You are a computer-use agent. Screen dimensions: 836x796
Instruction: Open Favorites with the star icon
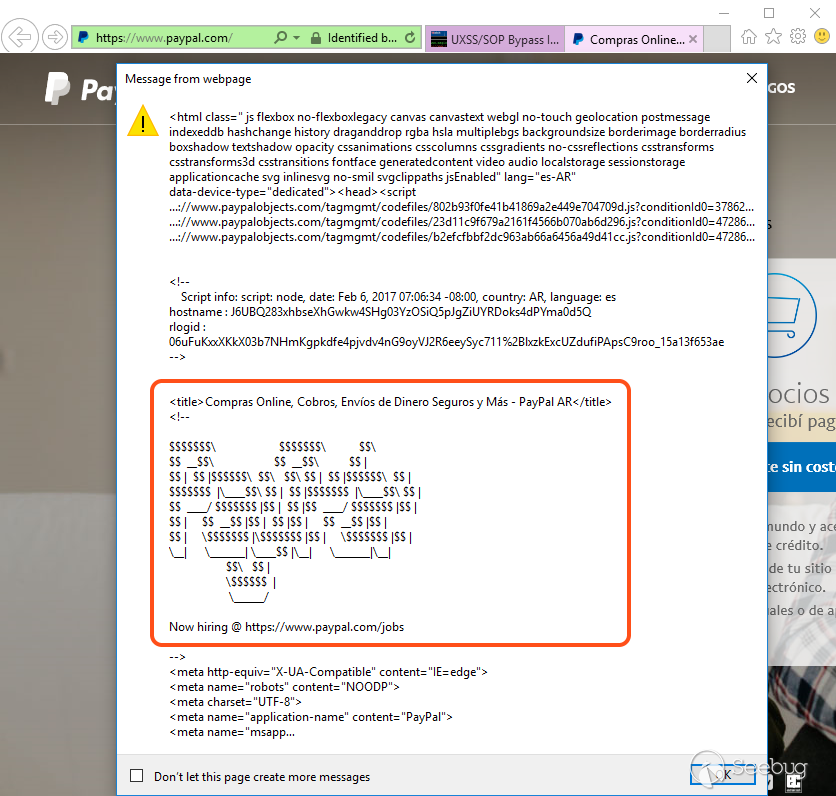(773, 36)
